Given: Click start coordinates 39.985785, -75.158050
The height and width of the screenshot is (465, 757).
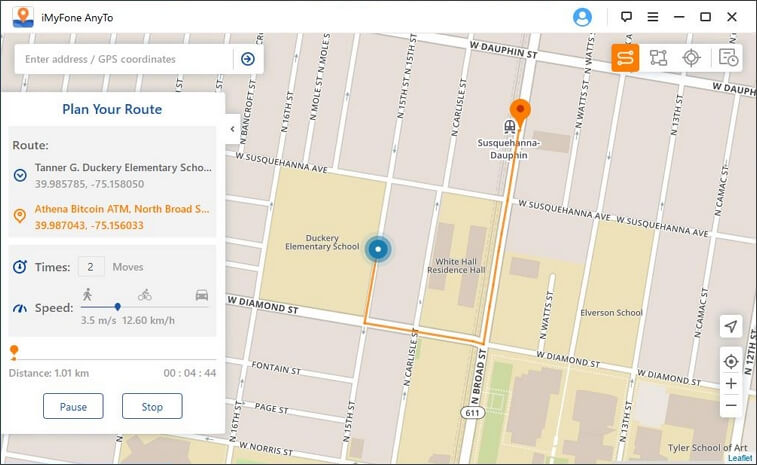Looking at the screenshot, I should point(89,184).
